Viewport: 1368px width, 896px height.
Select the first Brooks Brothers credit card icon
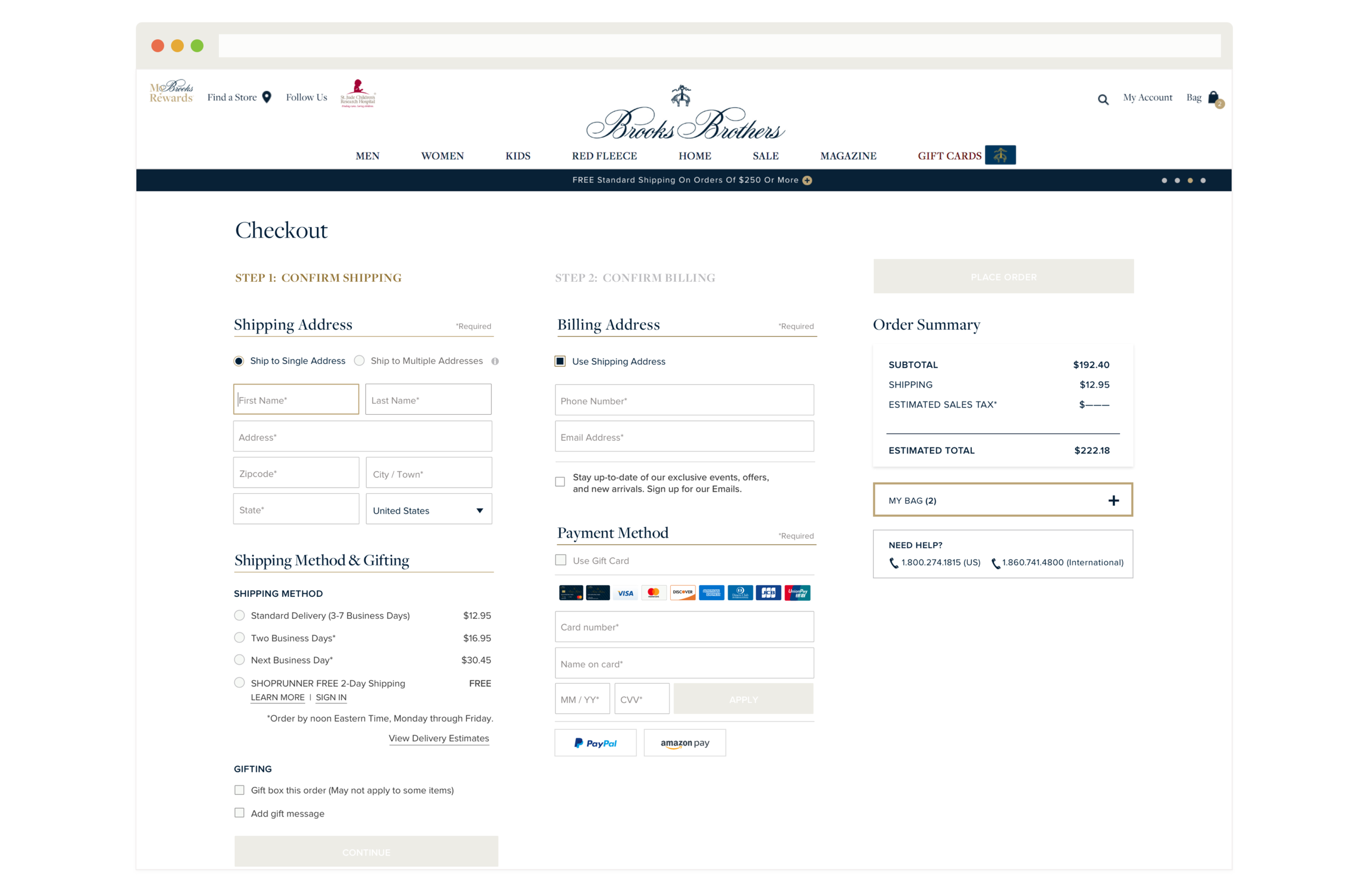[571, 593]
